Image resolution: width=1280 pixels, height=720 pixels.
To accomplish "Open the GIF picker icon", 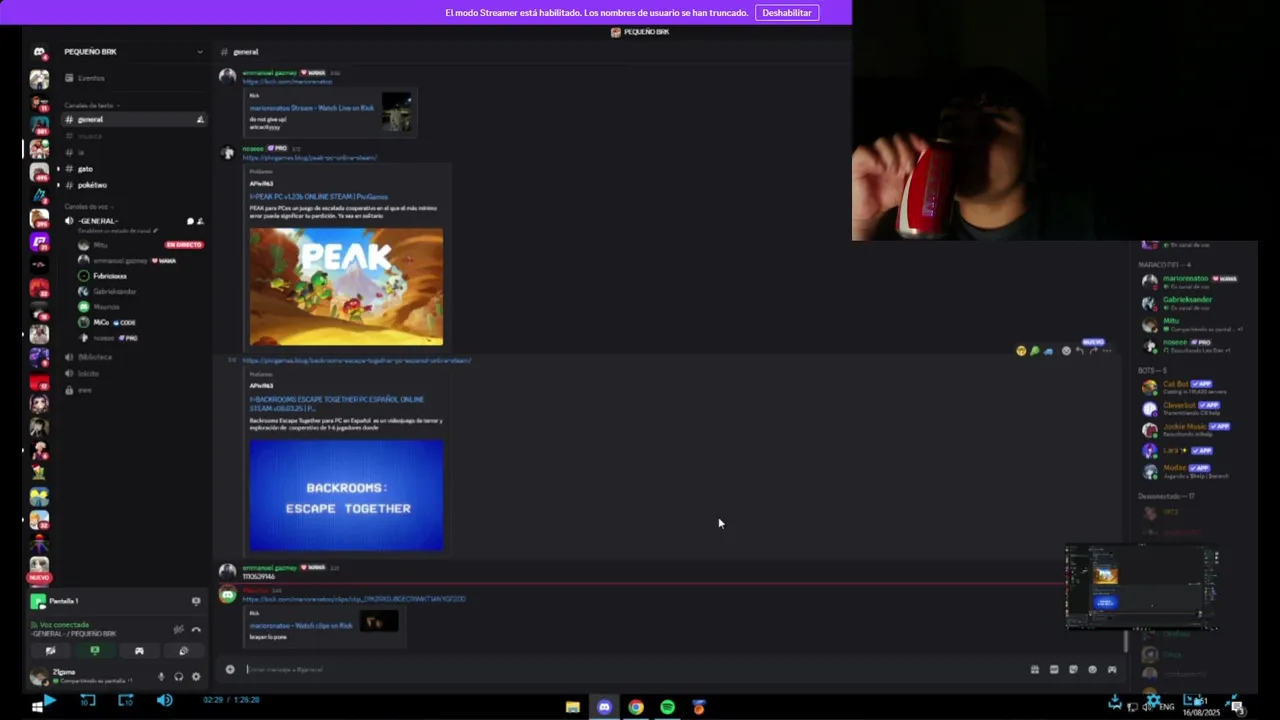I will point(1054,669).
